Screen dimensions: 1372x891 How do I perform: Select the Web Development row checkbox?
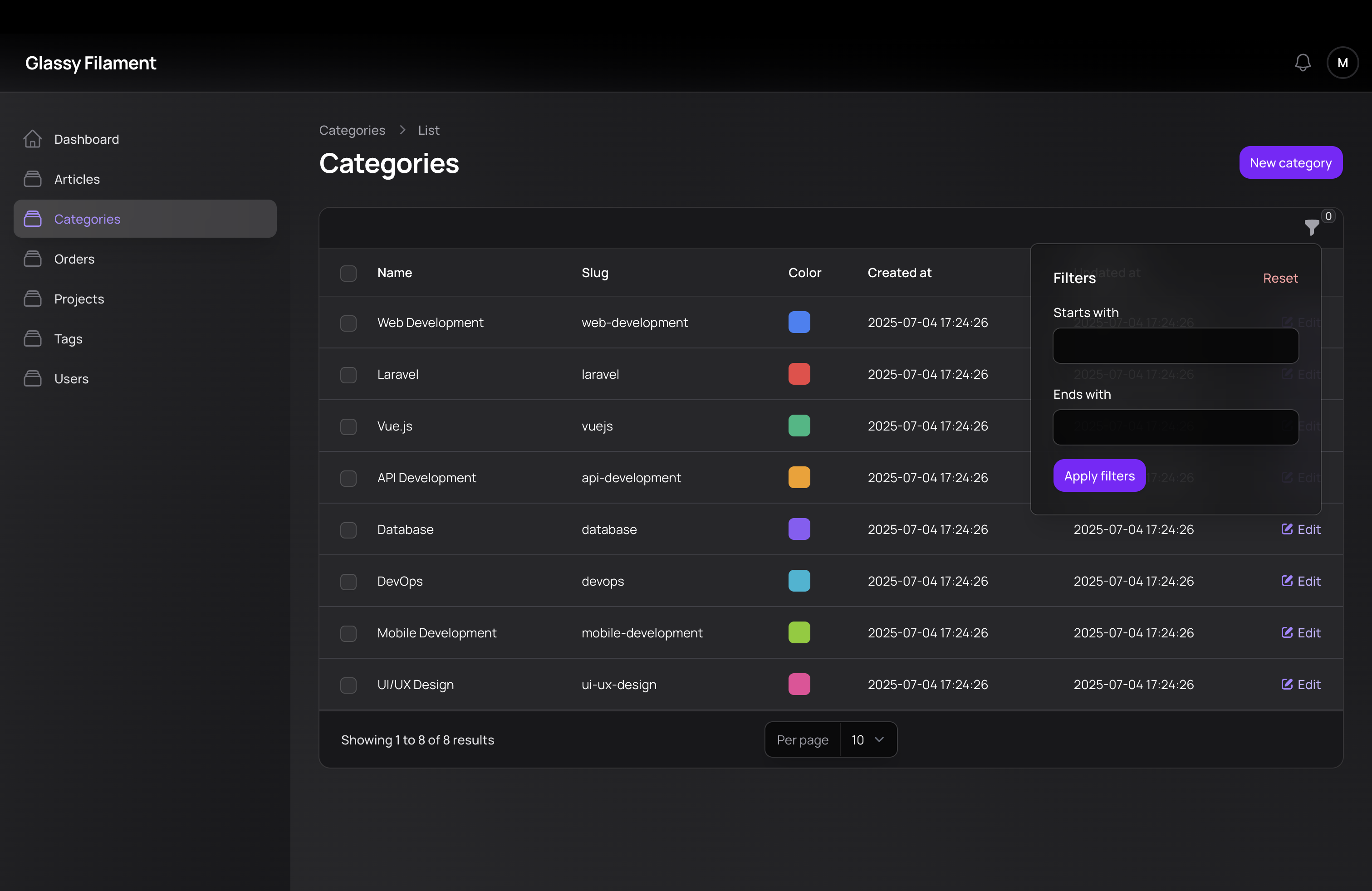pos(348,323)
